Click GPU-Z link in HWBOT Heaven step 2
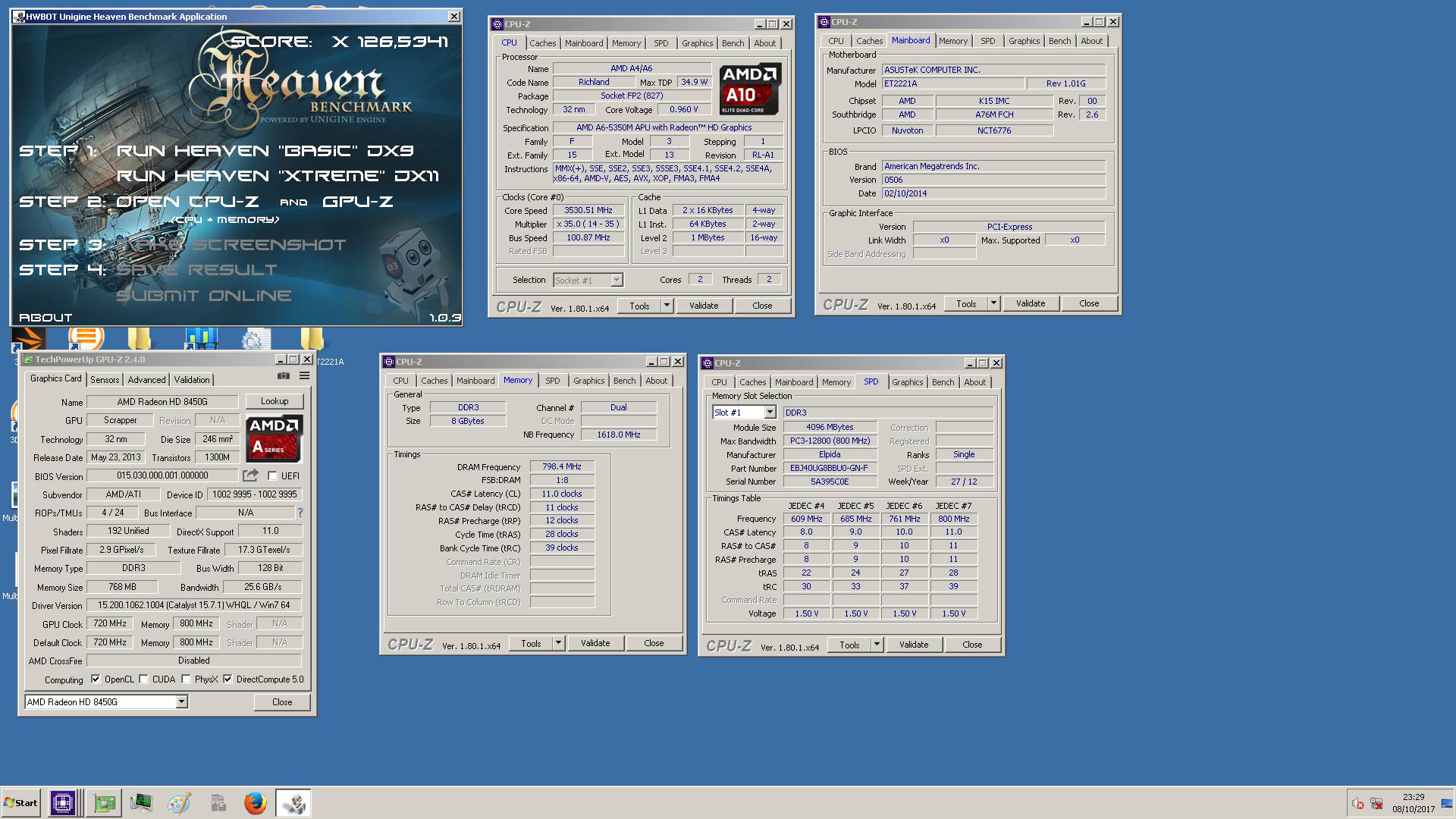 [x=358, y=202]
